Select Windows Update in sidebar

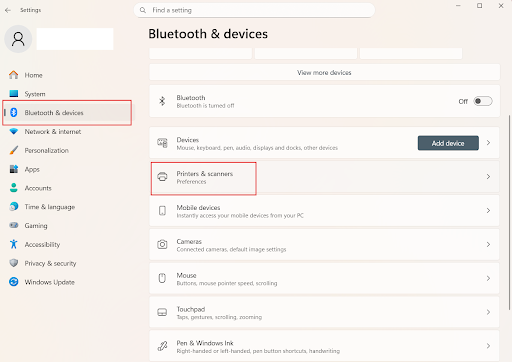67,282
